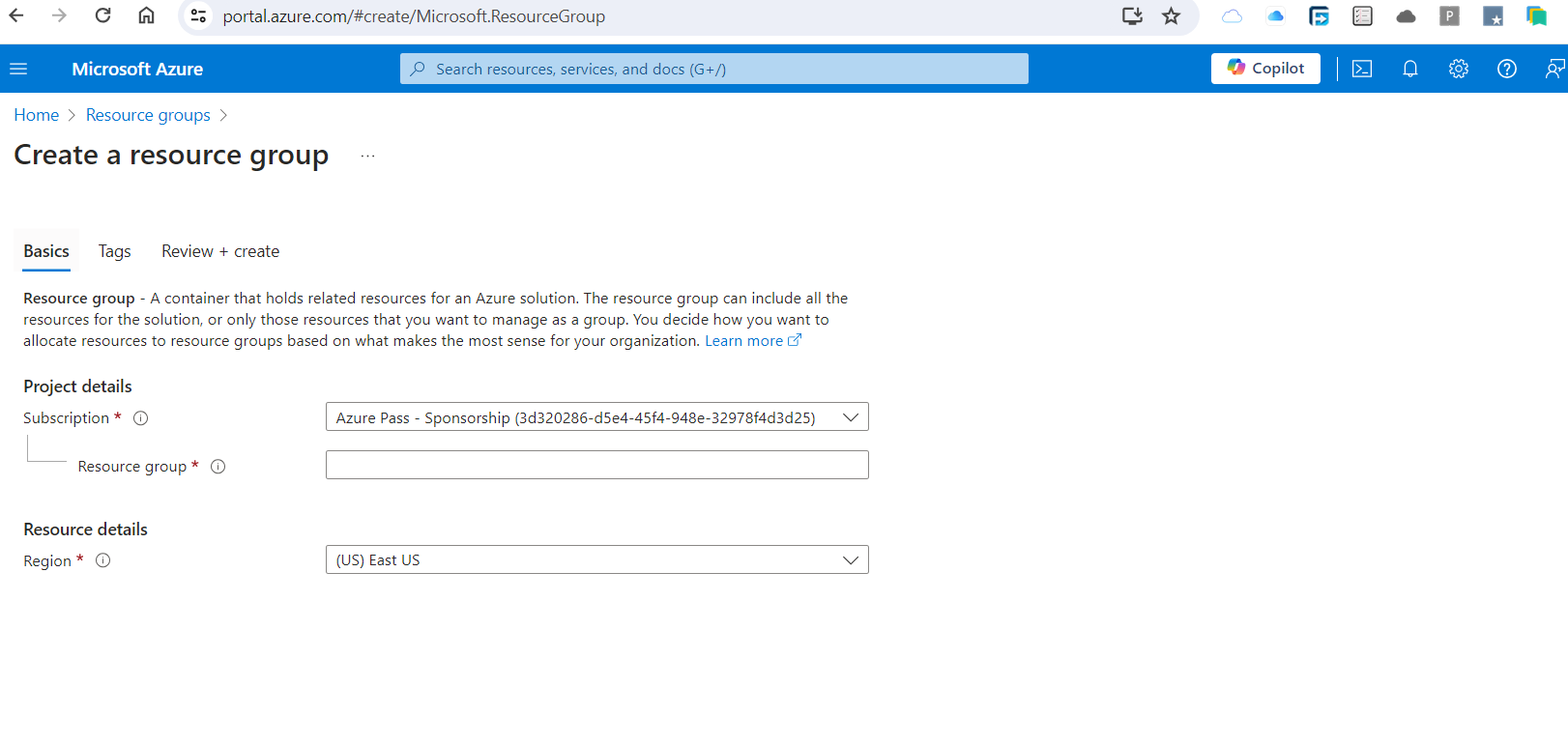Click the Azure search resources box

(x=714, y=69)
